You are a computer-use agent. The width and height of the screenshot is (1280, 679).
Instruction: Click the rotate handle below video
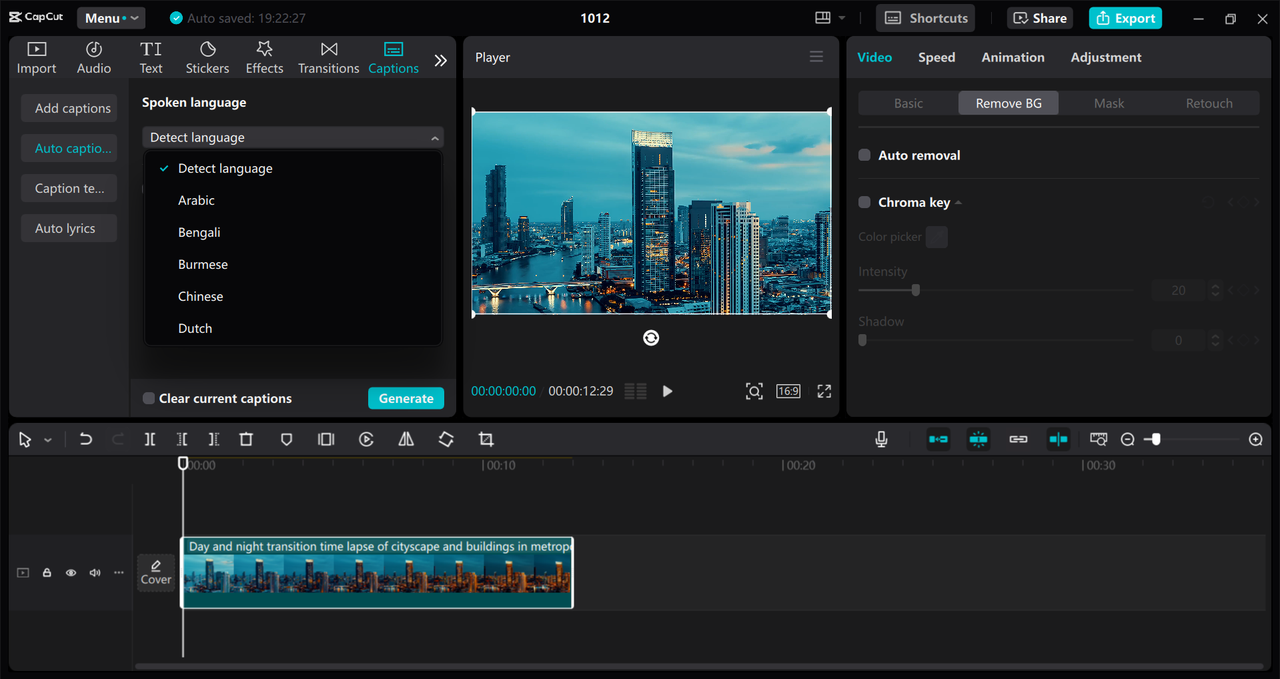click(651, 338)
